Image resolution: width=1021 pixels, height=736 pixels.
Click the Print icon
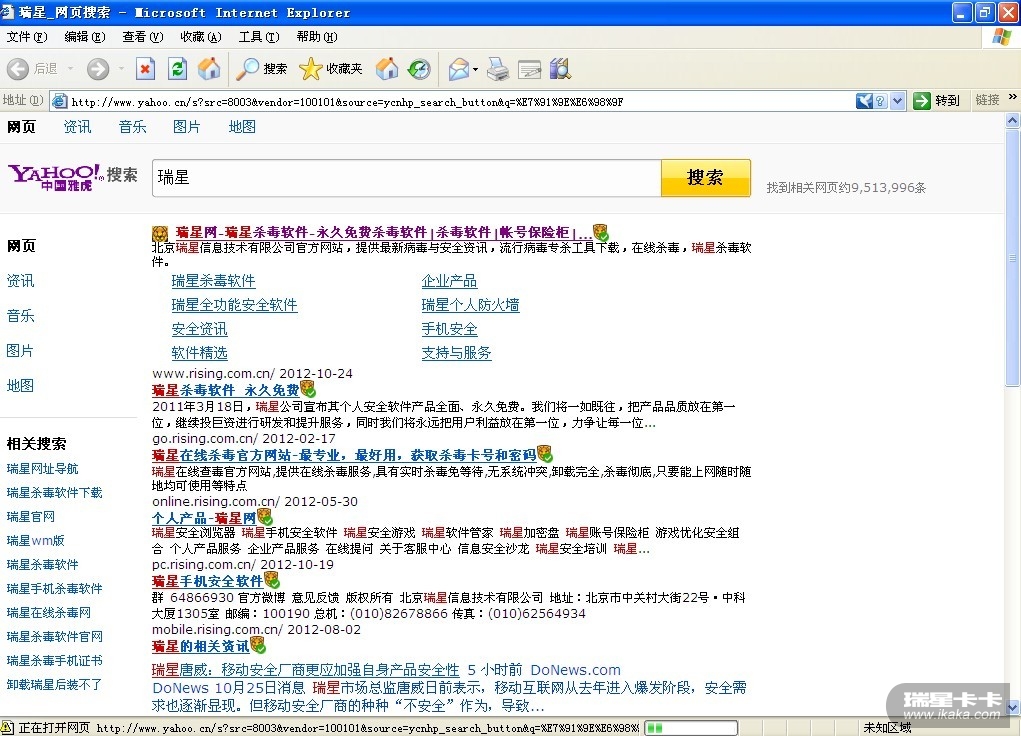coord(498,68)
